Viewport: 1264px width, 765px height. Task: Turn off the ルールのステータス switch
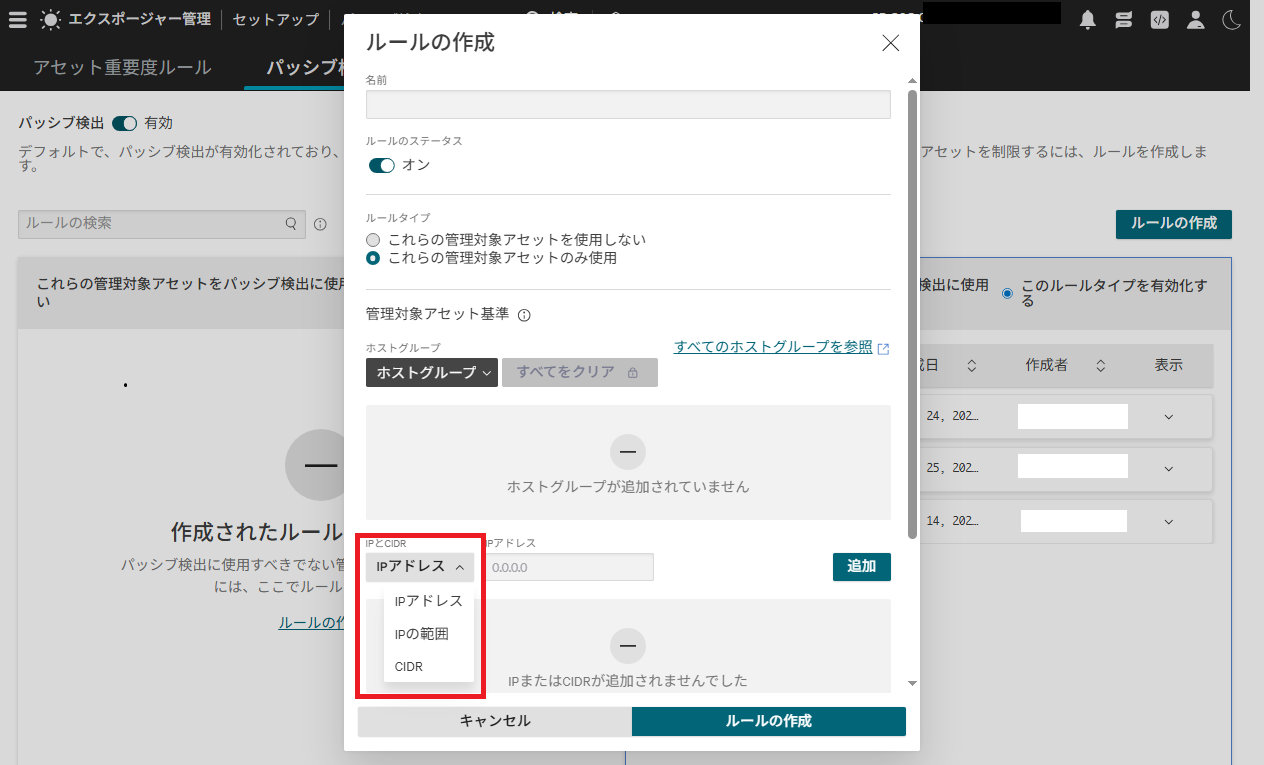click(381, 165)
